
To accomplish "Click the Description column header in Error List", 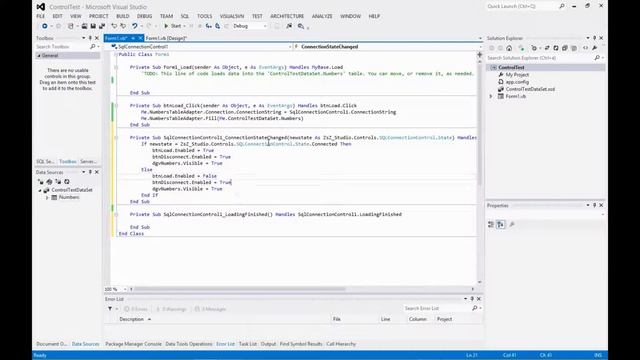I will click(131, 319).
